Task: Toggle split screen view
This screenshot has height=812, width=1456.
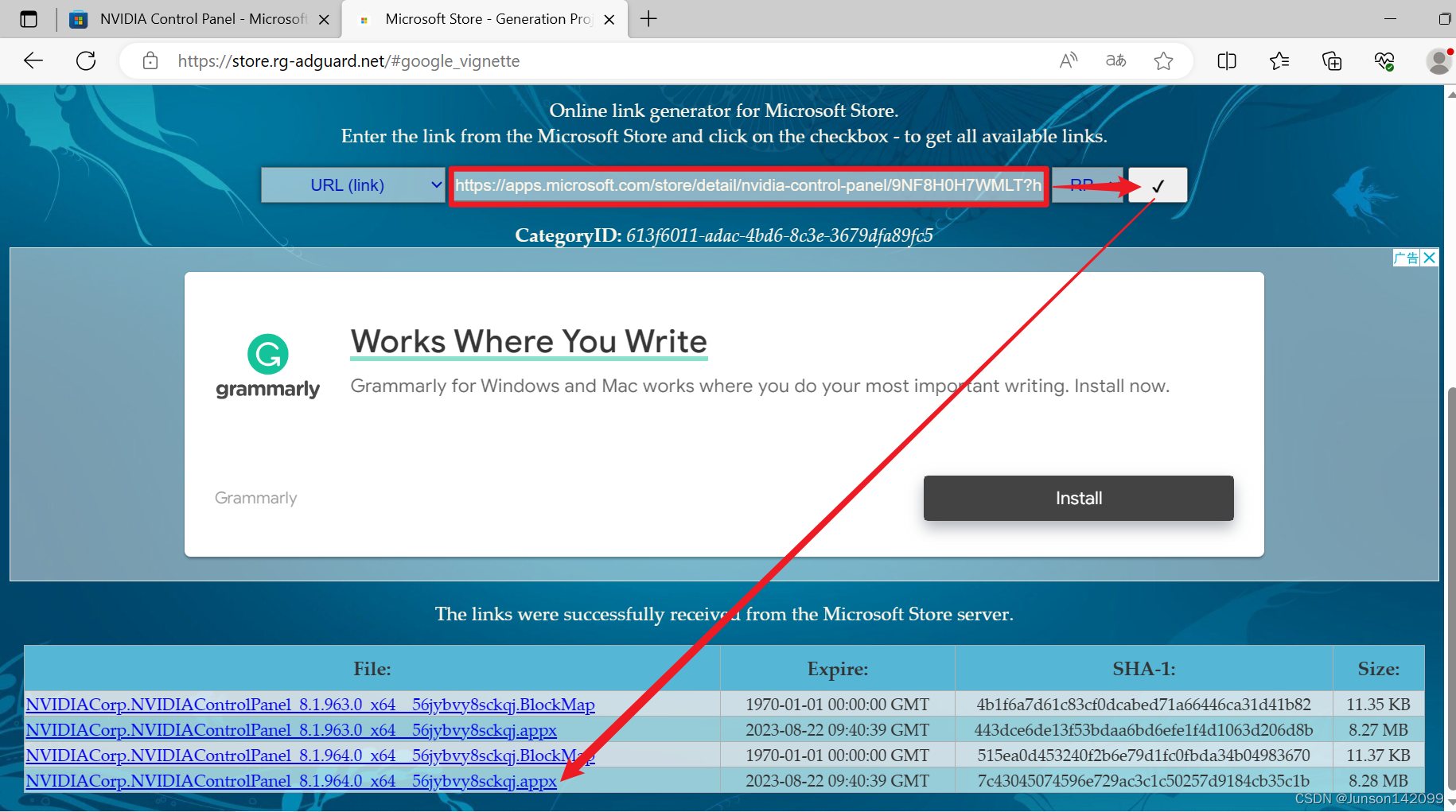Action: tap(1227, 60)
